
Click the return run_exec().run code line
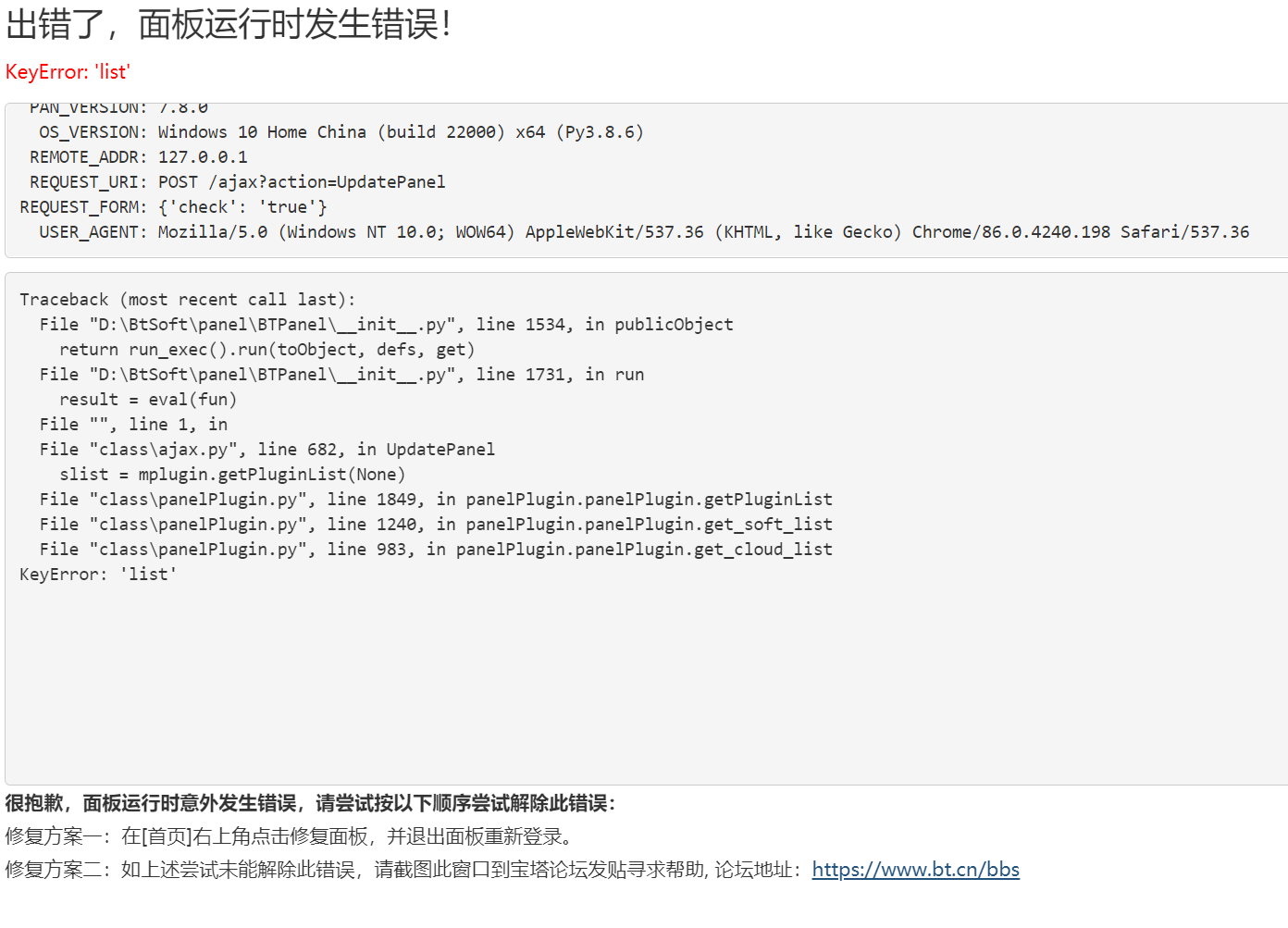coord(267,350)
